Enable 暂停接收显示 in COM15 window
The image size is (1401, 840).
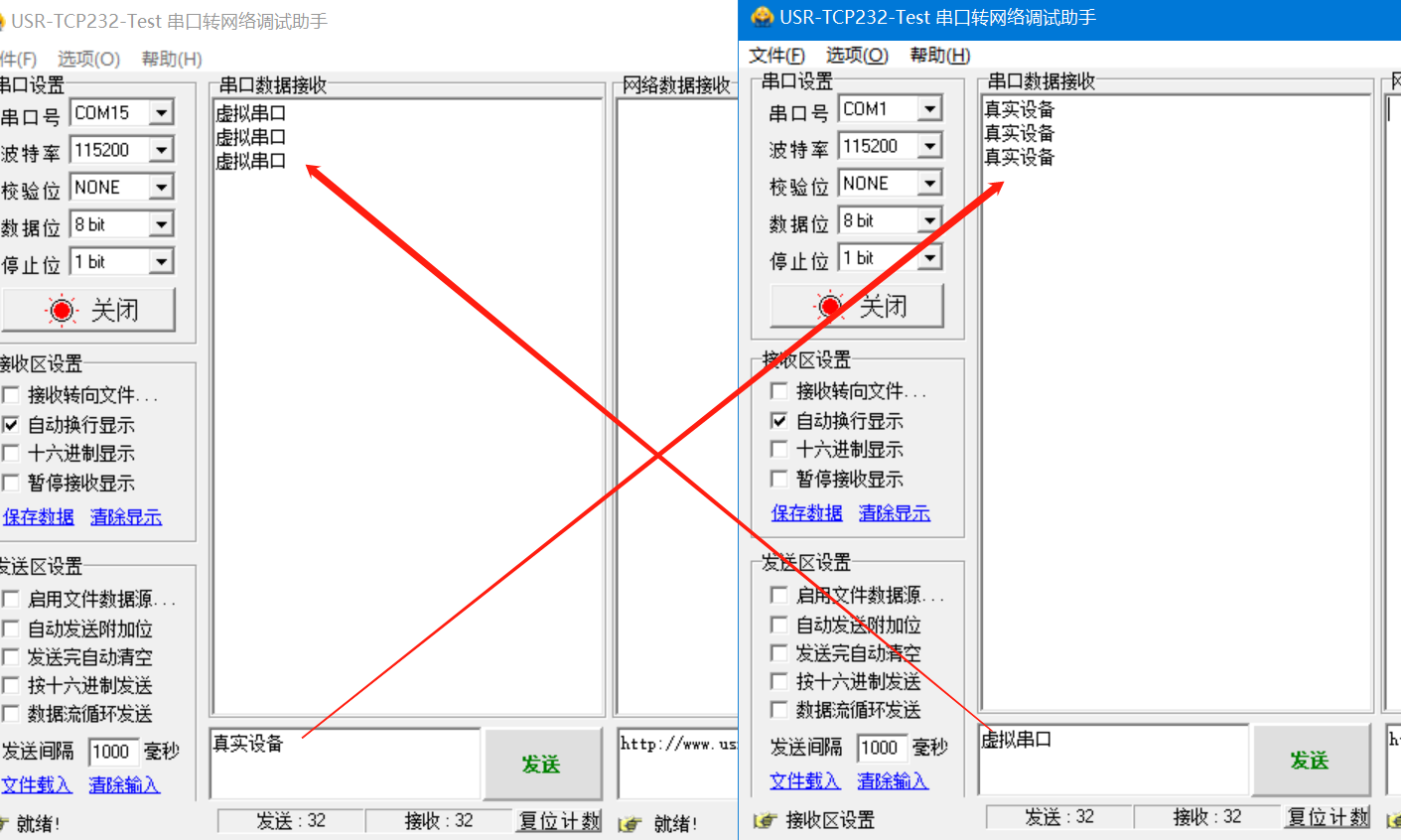(x=10, y=484)
